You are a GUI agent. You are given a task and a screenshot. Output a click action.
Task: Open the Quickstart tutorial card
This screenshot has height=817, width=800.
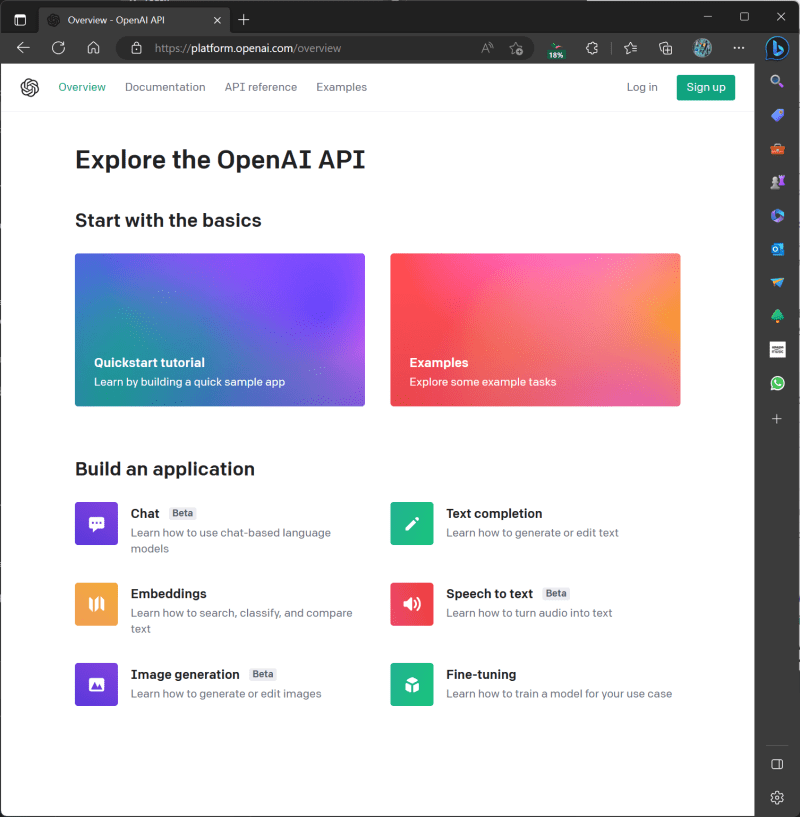click(220, 330)
